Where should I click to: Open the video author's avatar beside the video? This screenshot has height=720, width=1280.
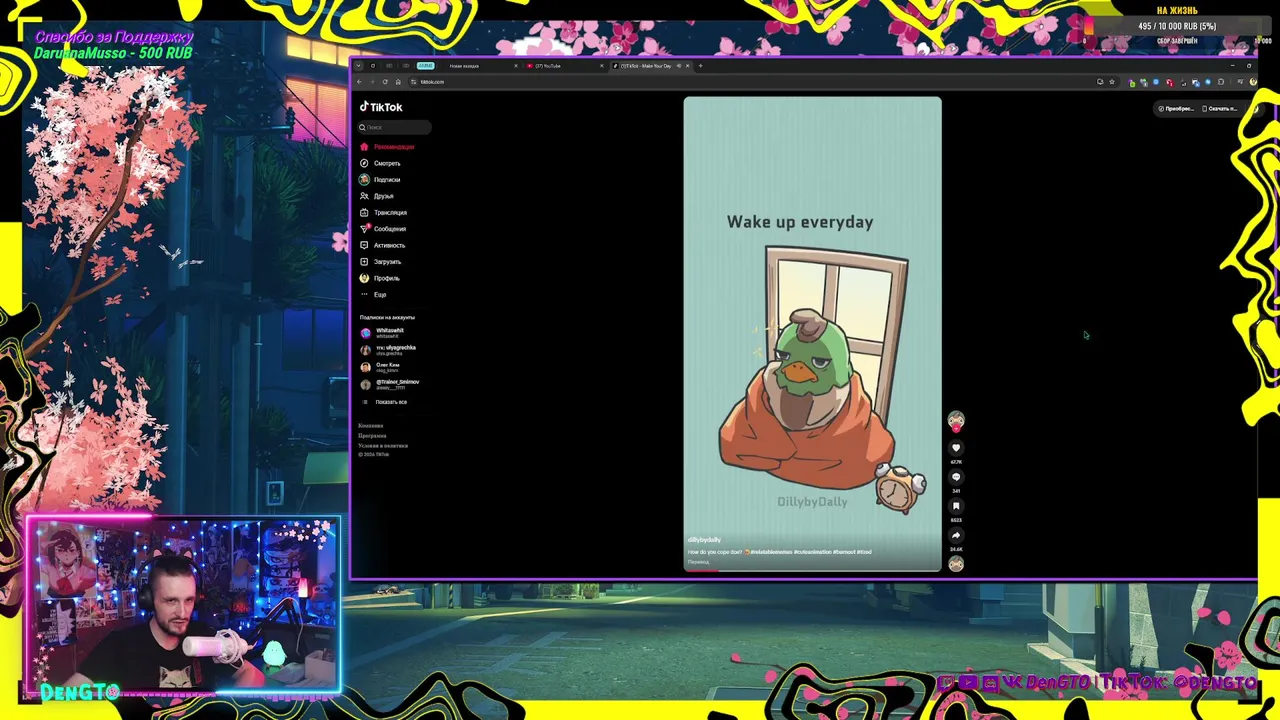tap(956, 420)
